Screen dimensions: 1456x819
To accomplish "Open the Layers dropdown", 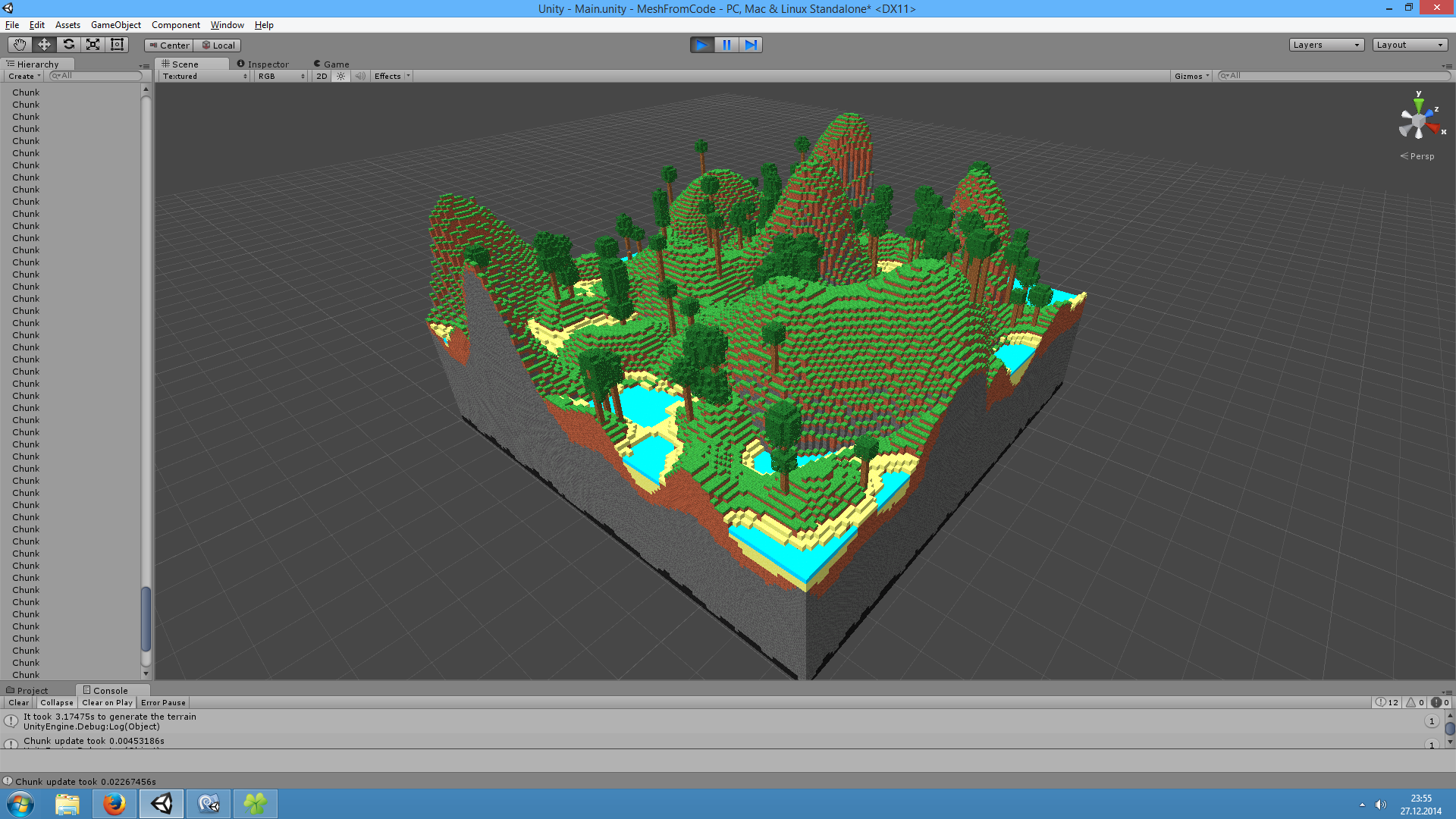I will (x=1326, y=45).
